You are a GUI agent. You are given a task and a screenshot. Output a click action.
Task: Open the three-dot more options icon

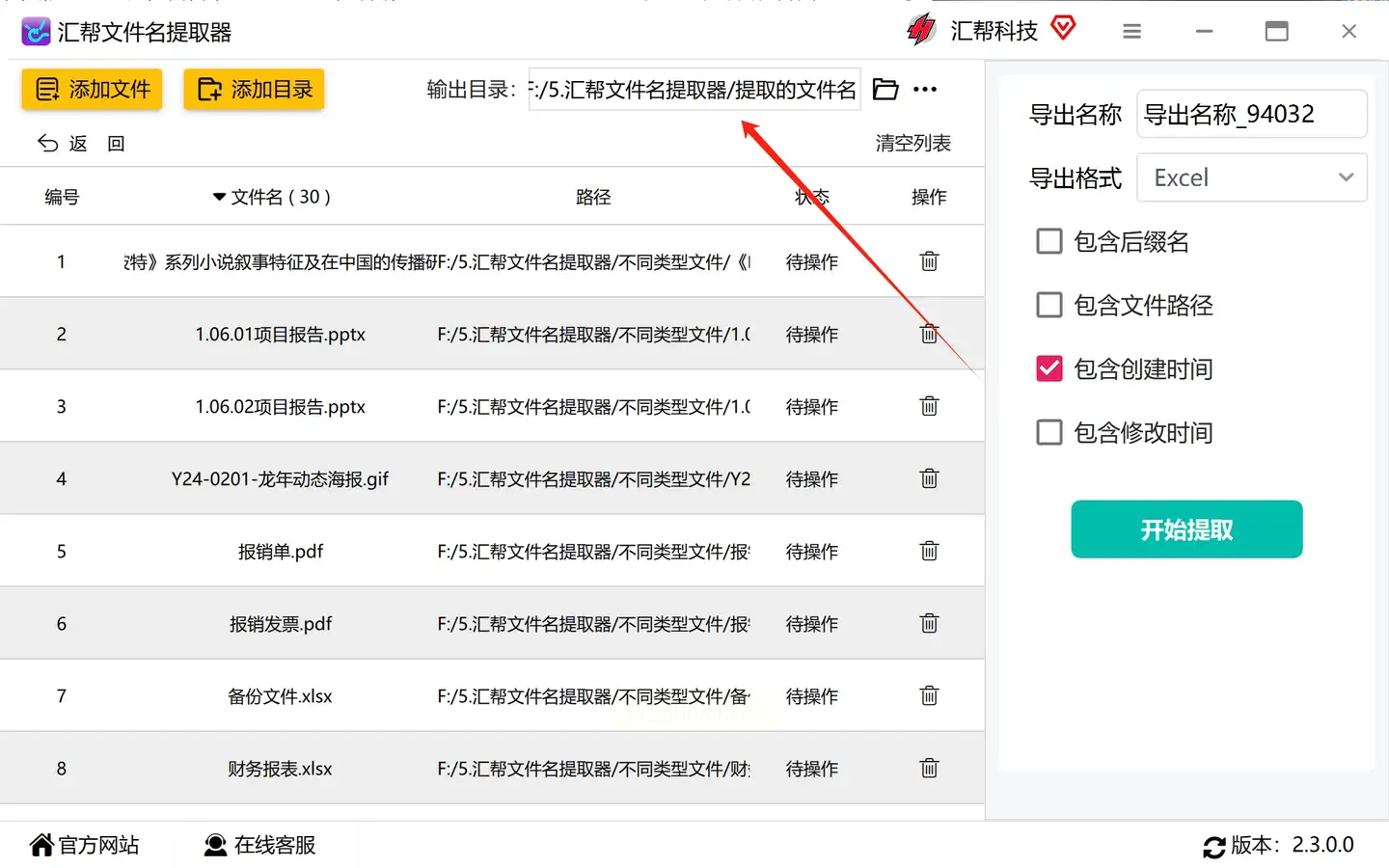(x=925, y=90)
